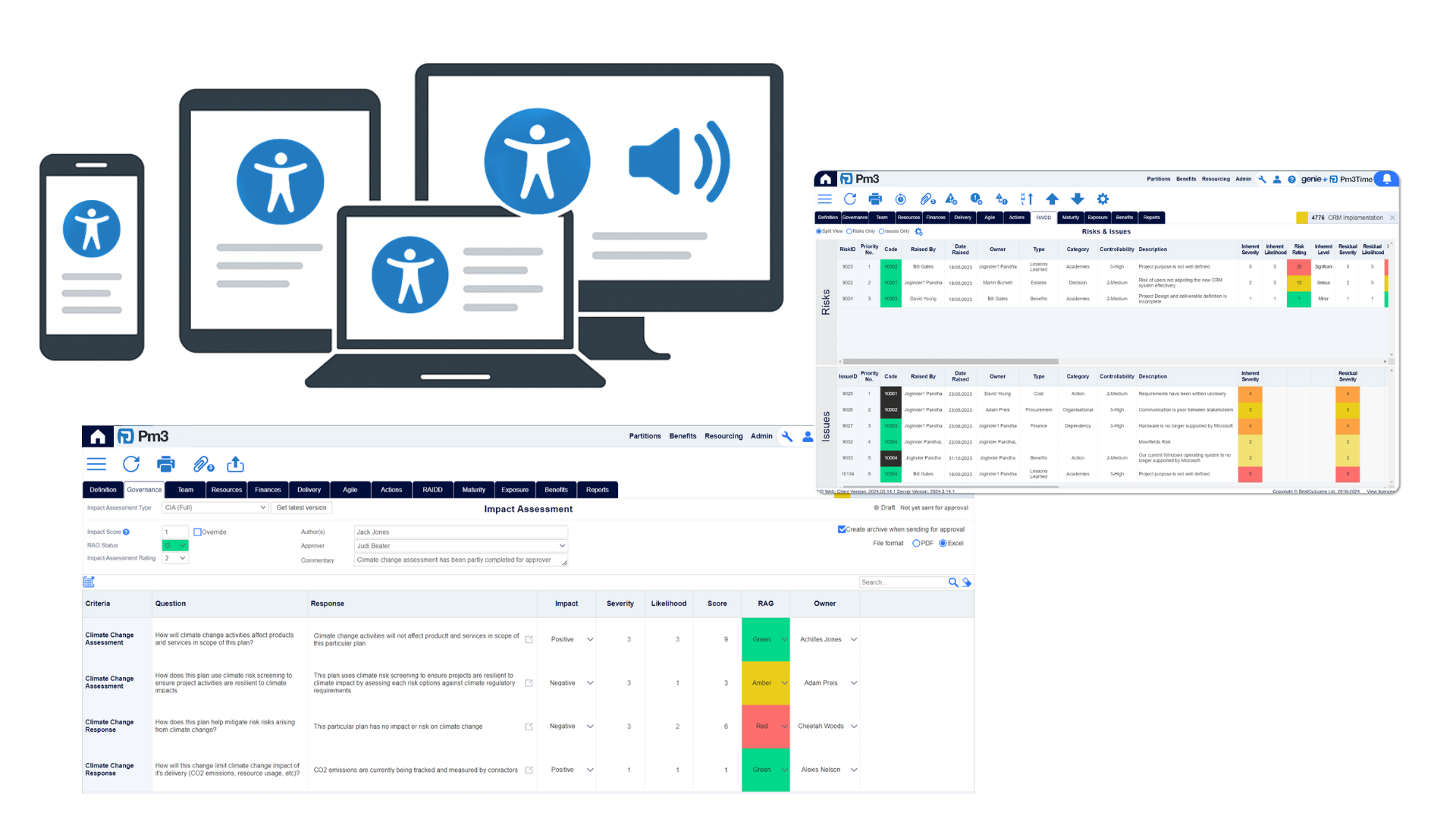
Task: Click the yellow swatch beside 4776 CRM Implementation
Action: [1302, 218]
